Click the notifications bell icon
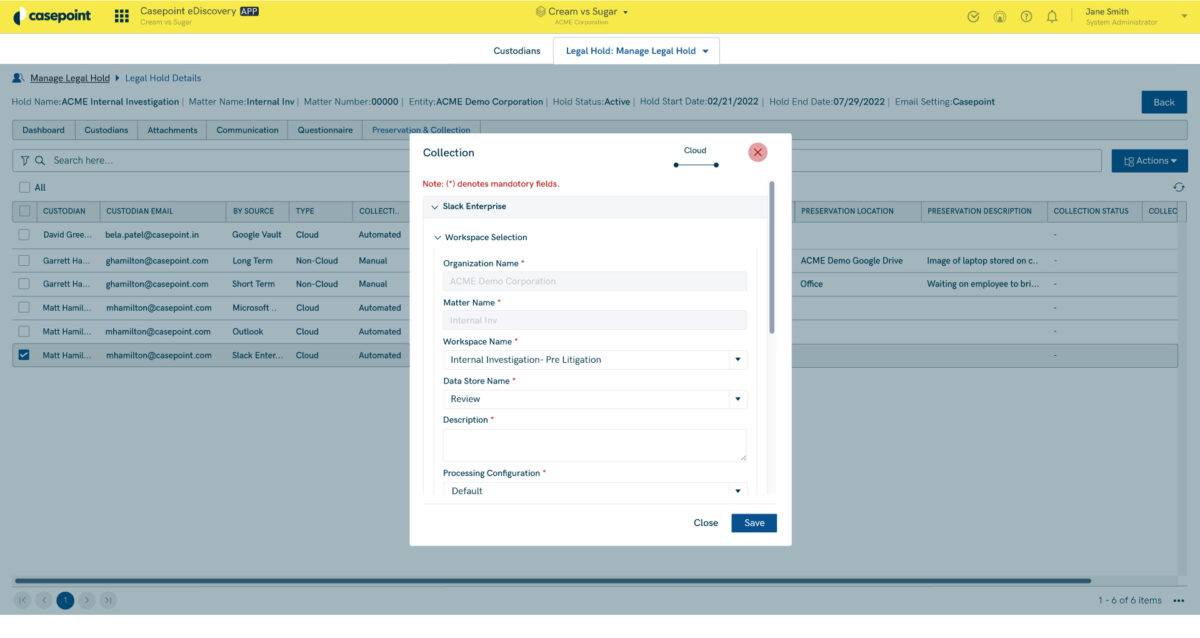This screenshot has height=638, width=1200. [1052, 16]
